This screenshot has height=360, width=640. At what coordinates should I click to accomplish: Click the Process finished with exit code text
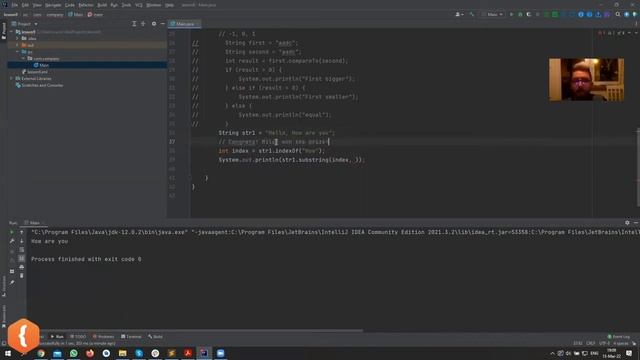click(86, 259)
